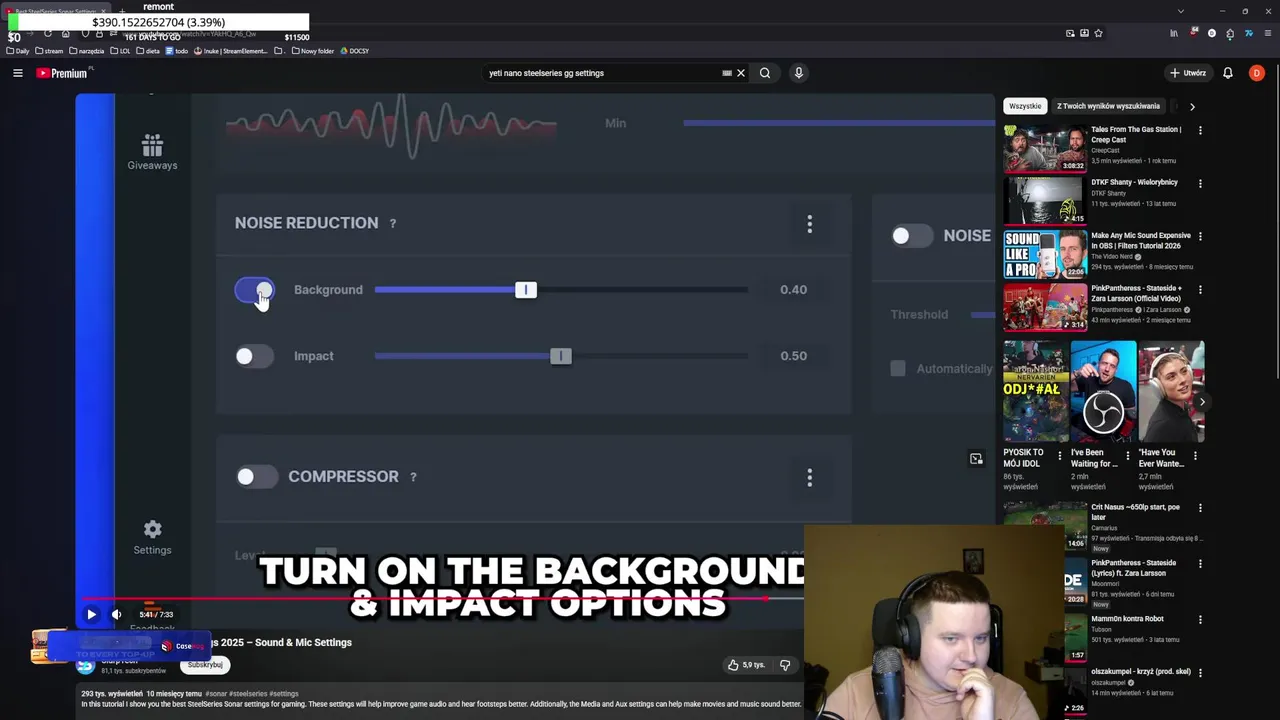
Task: Open PinkPantheress Stateside Official Video thumbnail
Action: coord(1045,307)
